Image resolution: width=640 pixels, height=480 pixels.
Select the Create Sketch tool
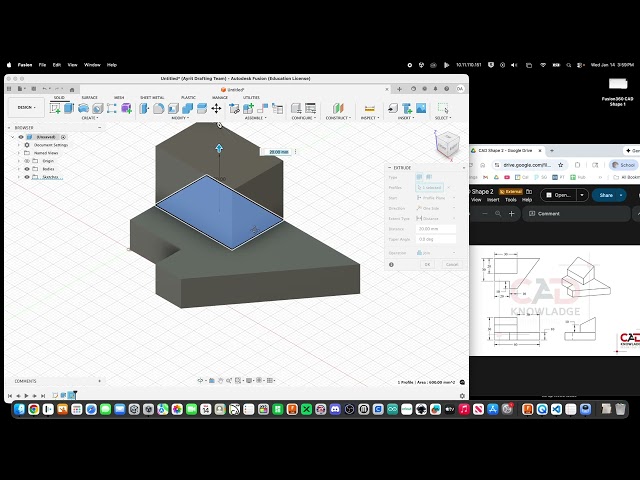(x=55, y=108)
